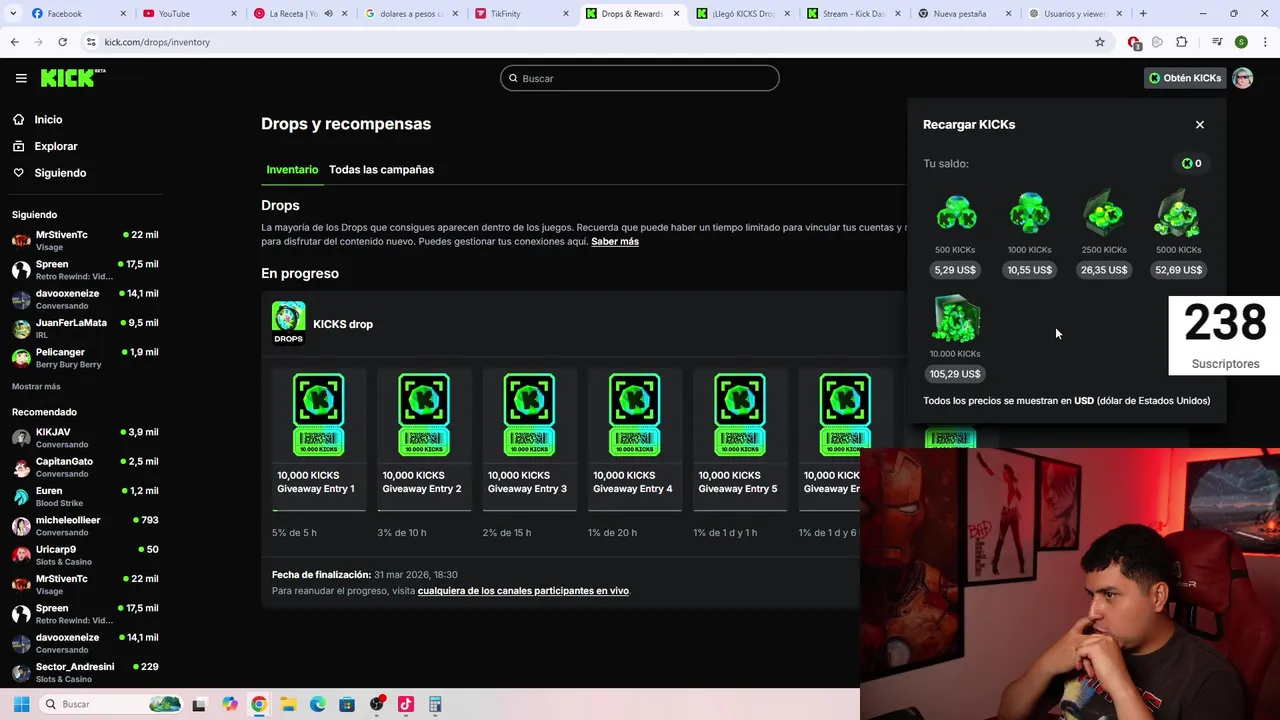Click the Windows taskbar Buscar box

(x=111, y=704)
